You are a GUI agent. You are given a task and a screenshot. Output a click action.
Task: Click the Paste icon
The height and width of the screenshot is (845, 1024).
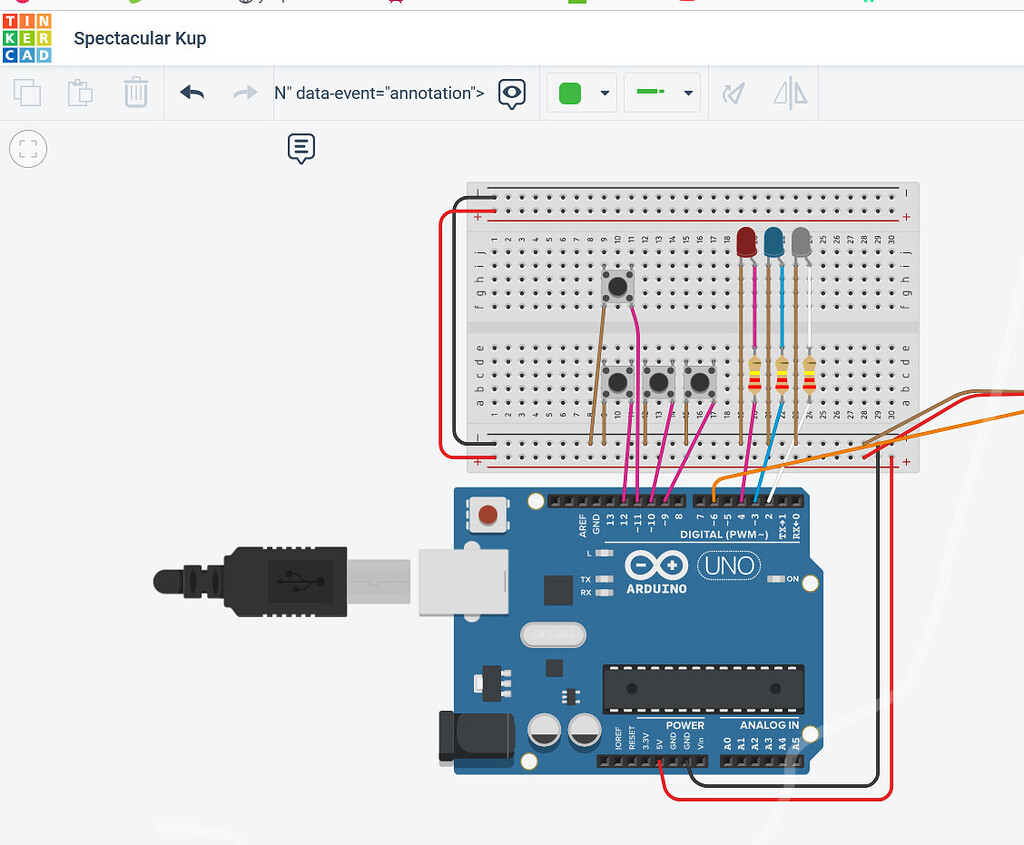[x=80, y=92]
